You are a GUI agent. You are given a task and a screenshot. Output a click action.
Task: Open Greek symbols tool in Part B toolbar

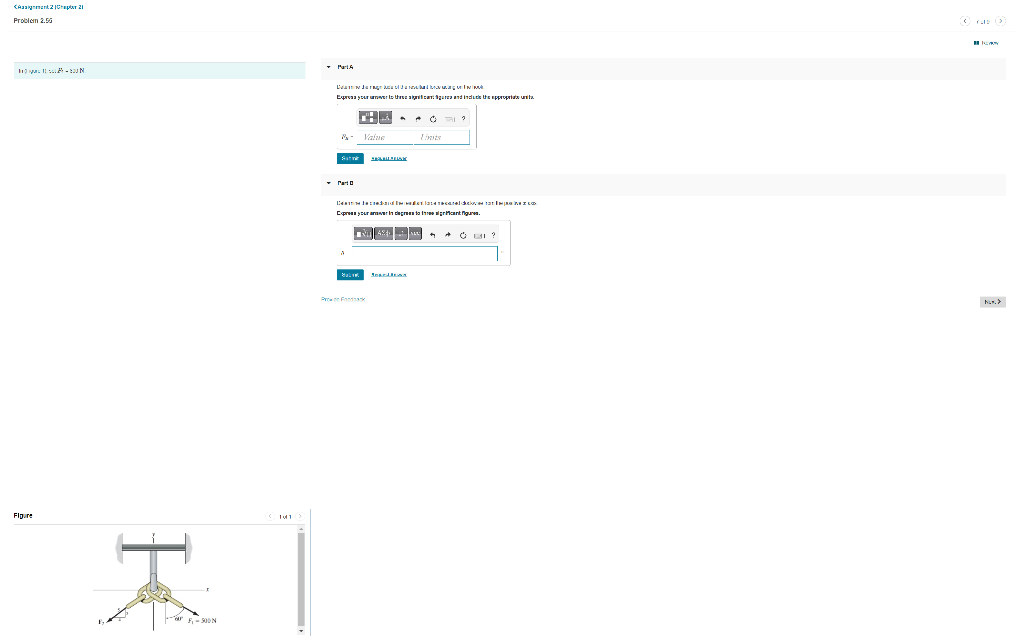[384, 234]
